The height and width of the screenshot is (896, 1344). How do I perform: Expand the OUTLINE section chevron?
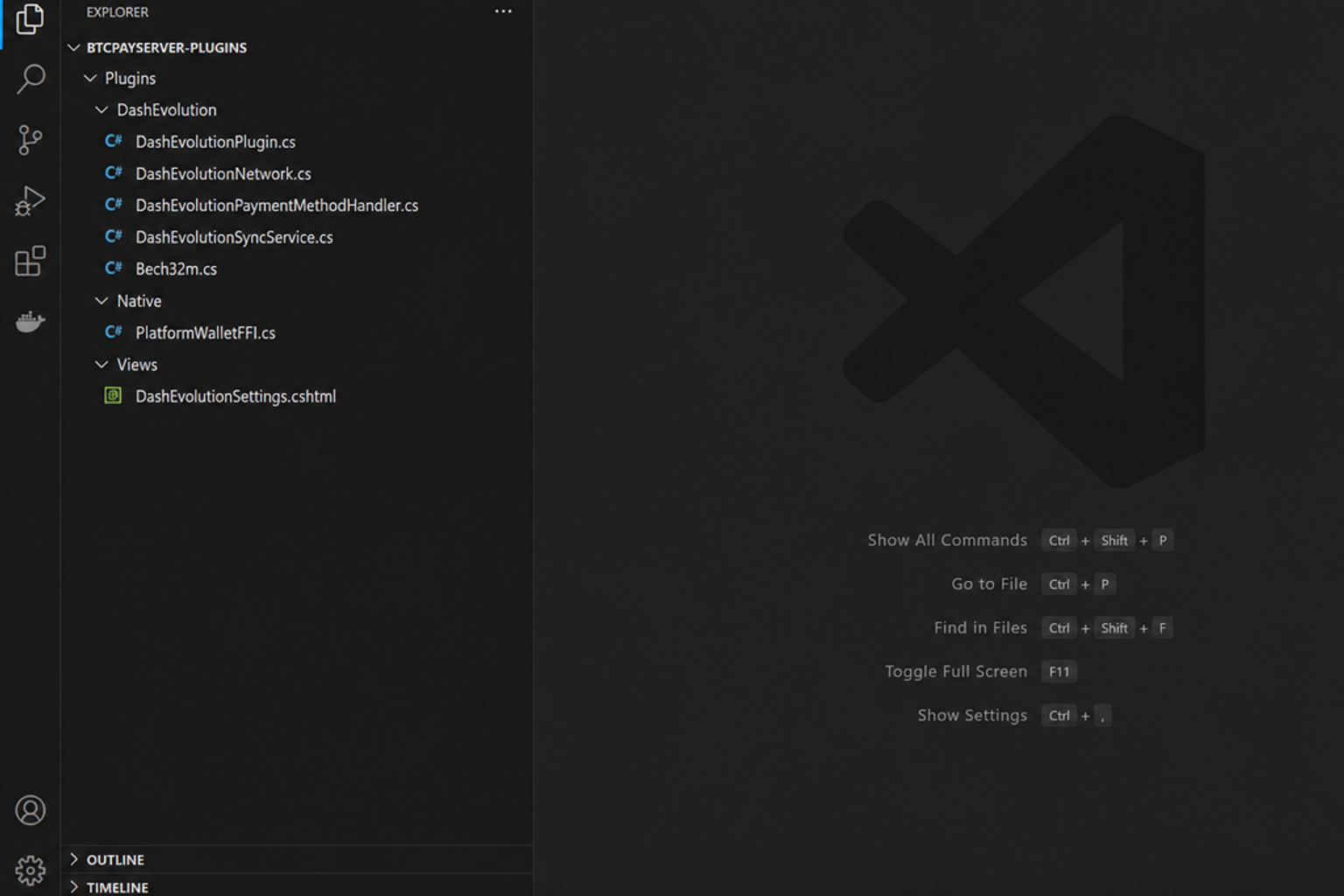click(x=74, y=859)
